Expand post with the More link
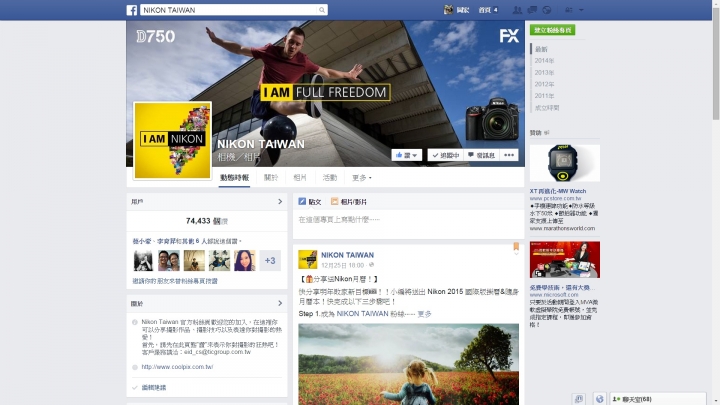Image resolution: width=720 pixels, height=405 pixels. click(x=424, y=314)
